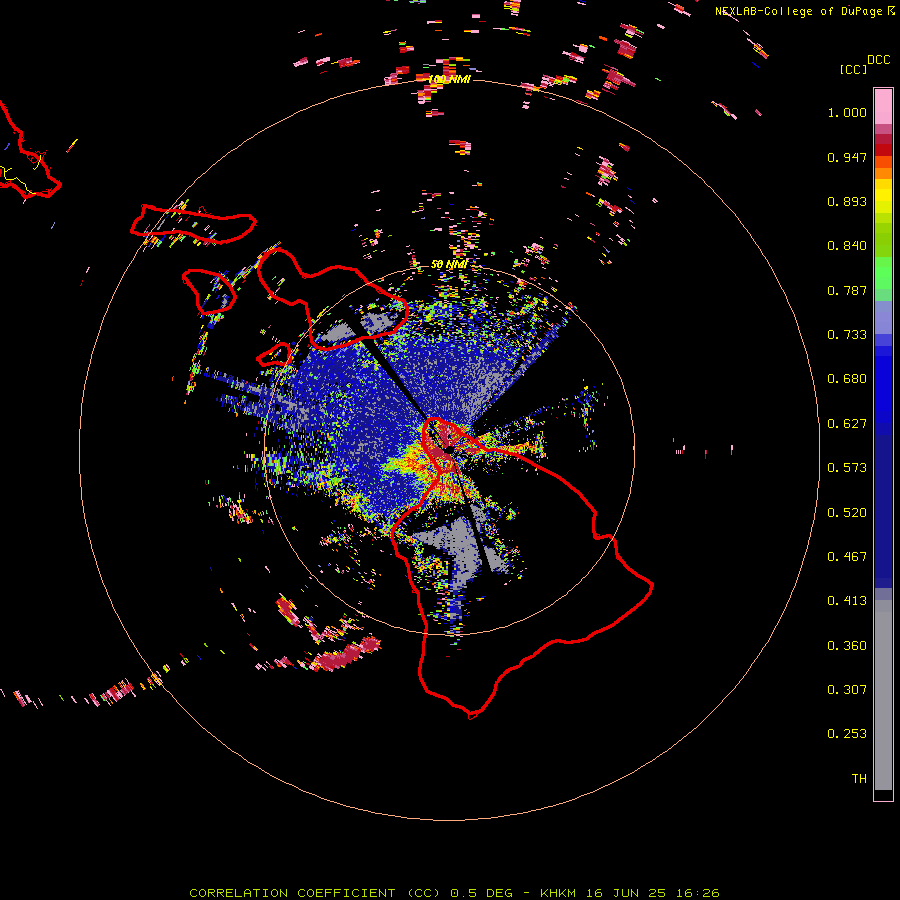Click the [CC] legend unit label

(853, 69)
